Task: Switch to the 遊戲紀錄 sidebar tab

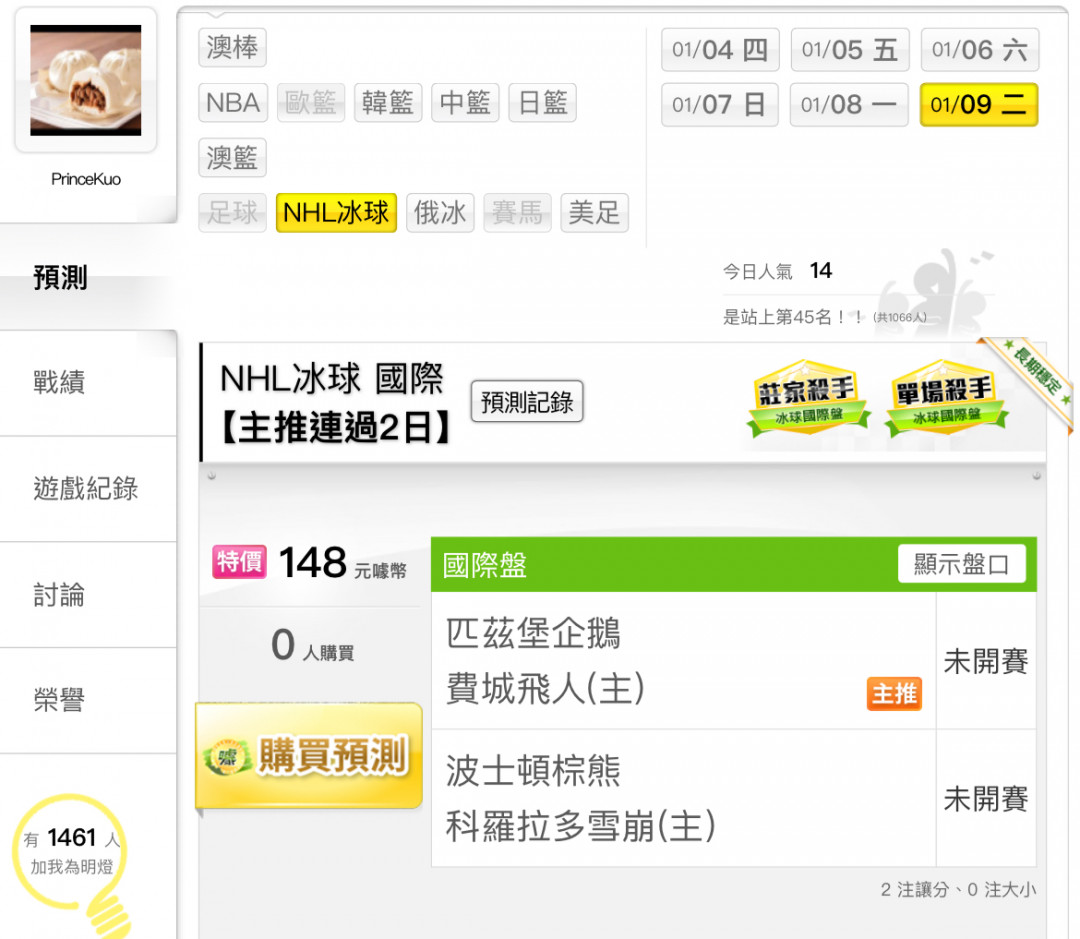Action: 88,488
